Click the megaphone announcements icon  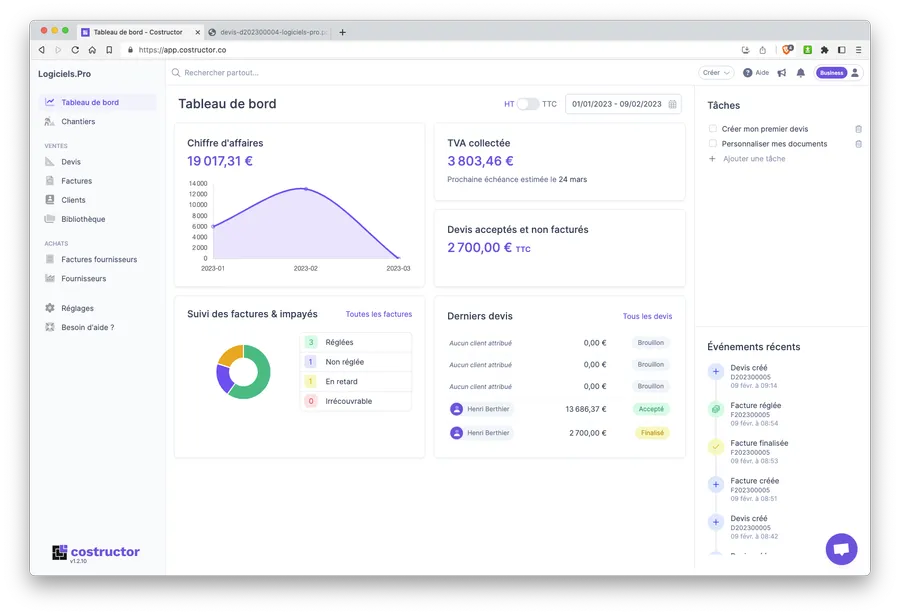pos(782,73)
